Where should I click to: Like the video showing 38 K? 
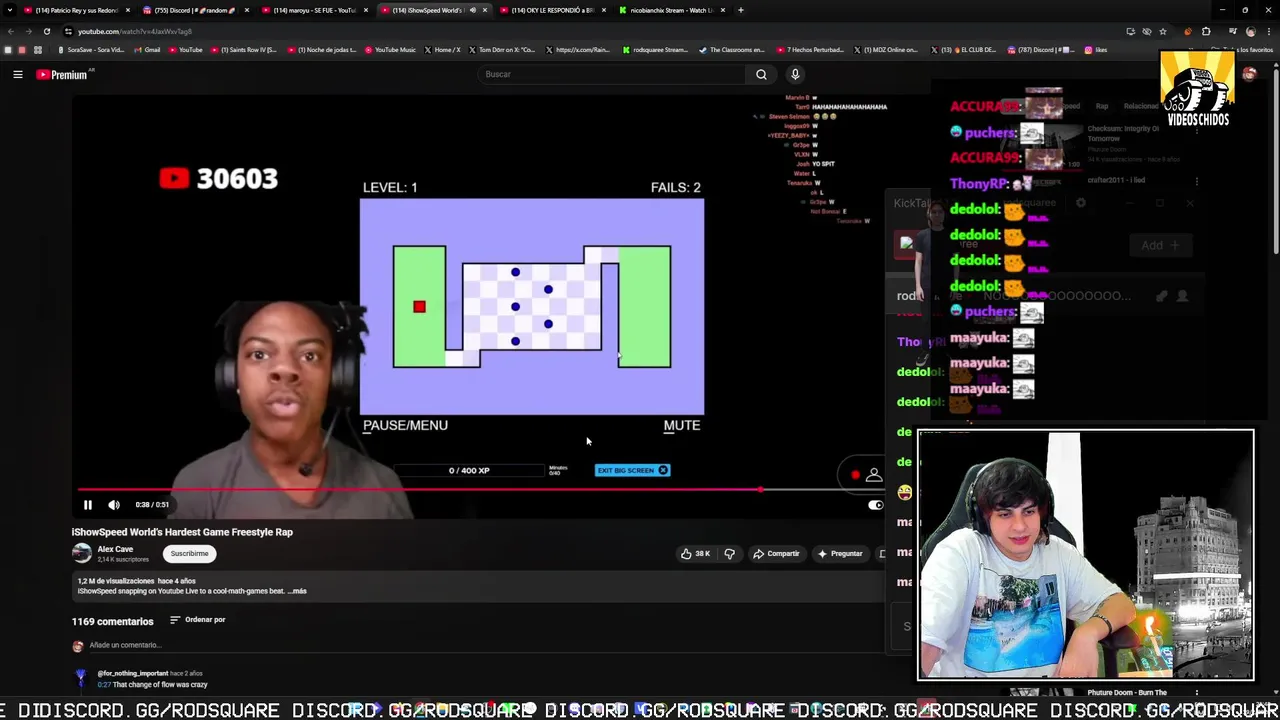(x=695, y=553)
